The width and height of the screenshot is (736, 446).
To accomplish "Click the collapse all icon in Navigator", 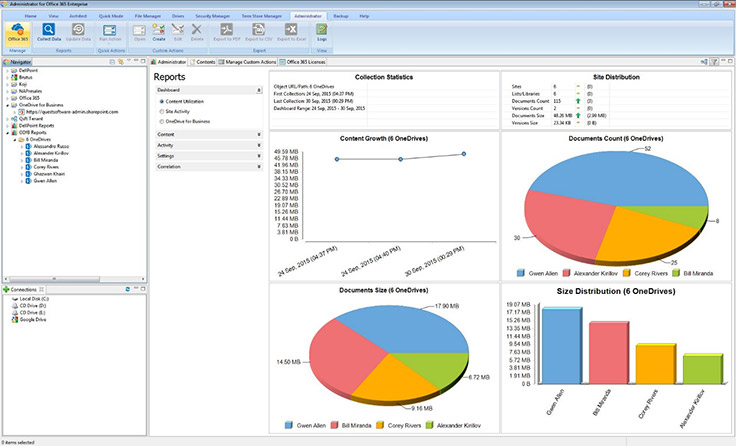I will tap(112, 62).
